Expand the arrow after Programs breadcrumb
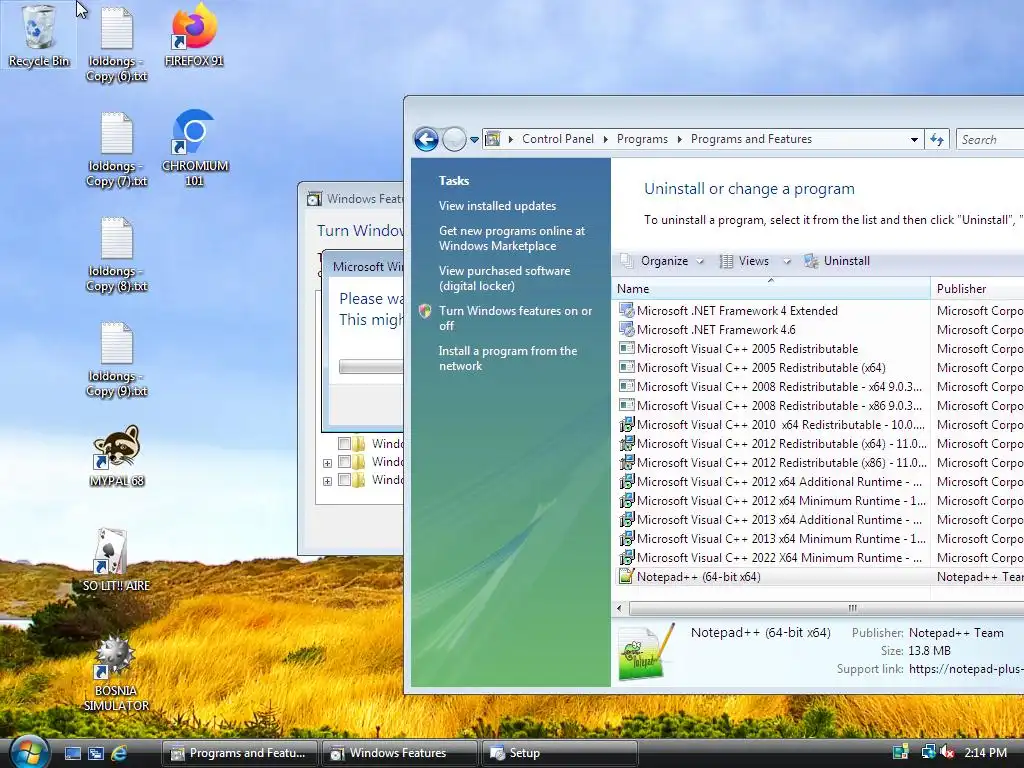The width and height of the screenshot is (1024, 768). pos(679,139)
